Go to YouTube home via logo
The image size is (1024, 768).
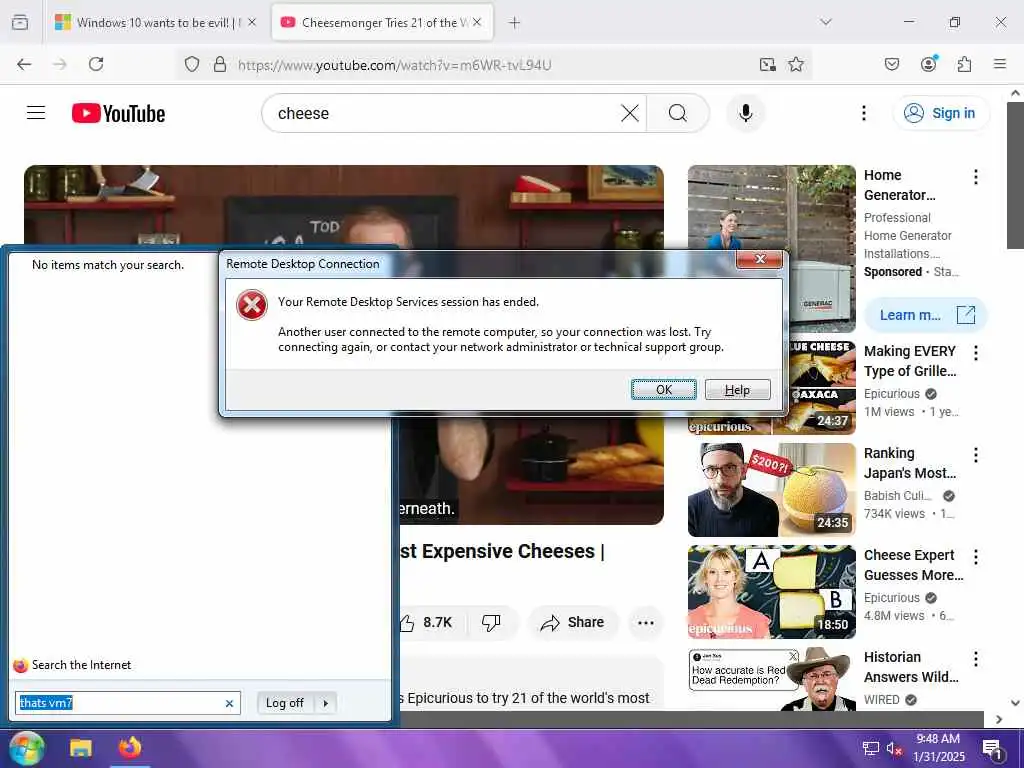coord(118,113)
